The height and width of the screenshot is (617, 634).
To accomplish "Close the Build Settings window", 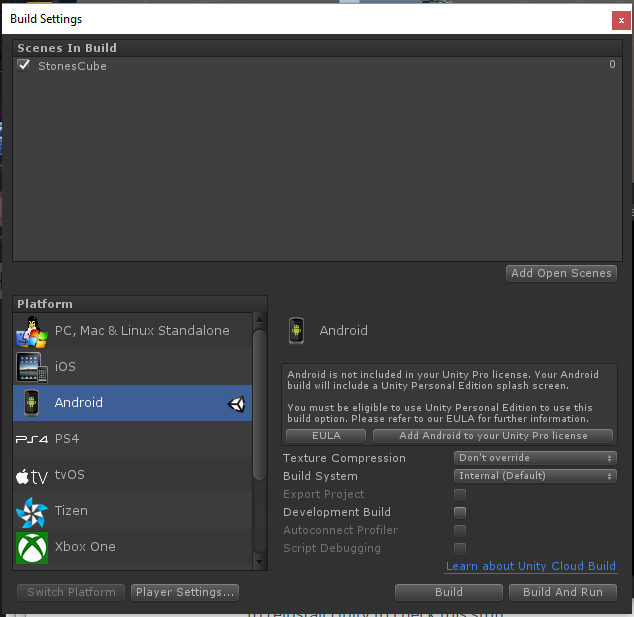I will tap(621, 20).
